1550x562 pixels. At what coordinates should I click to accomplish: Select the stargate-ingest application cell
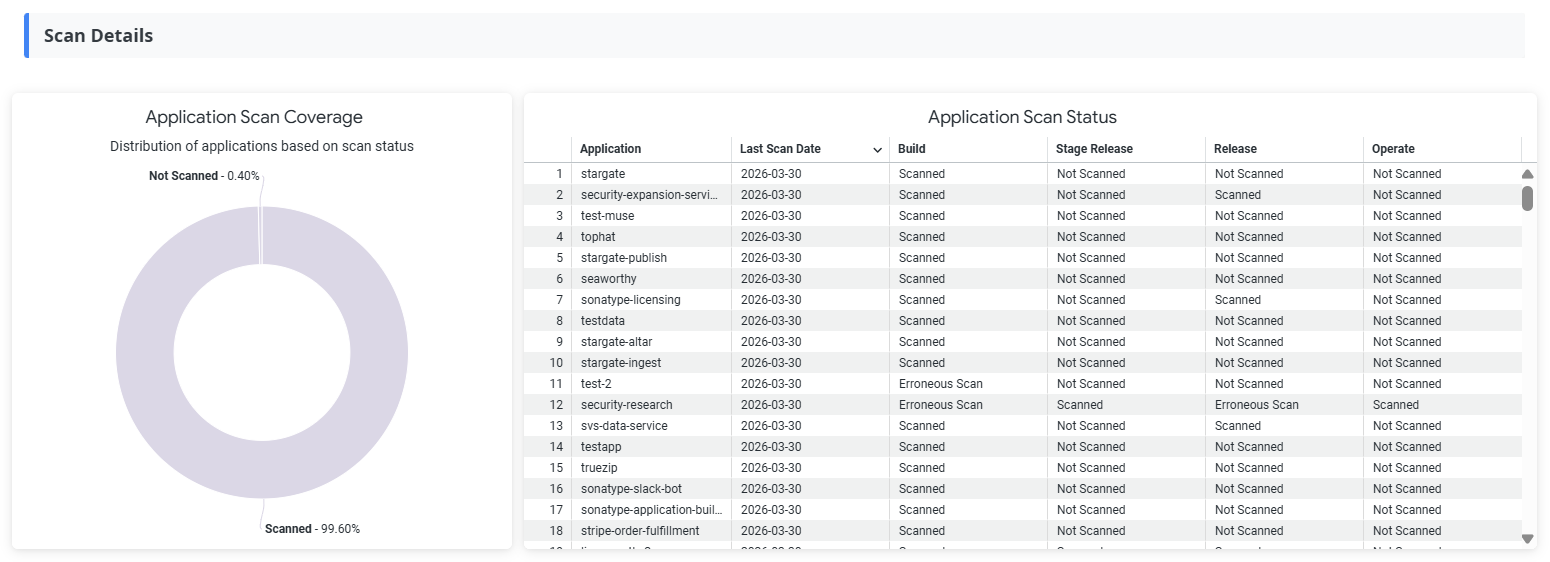point(651,363)
